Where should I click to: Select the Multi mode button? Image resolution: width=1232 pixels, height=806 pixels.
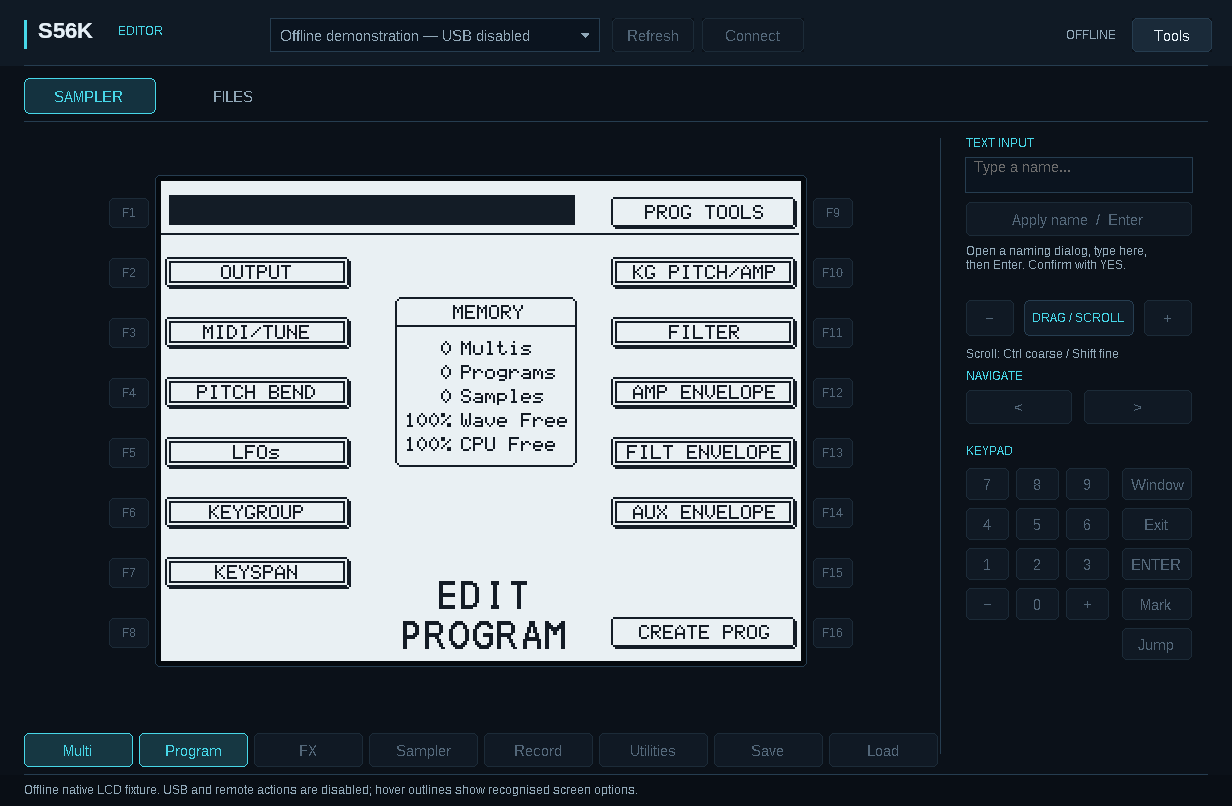click(78, 750)
